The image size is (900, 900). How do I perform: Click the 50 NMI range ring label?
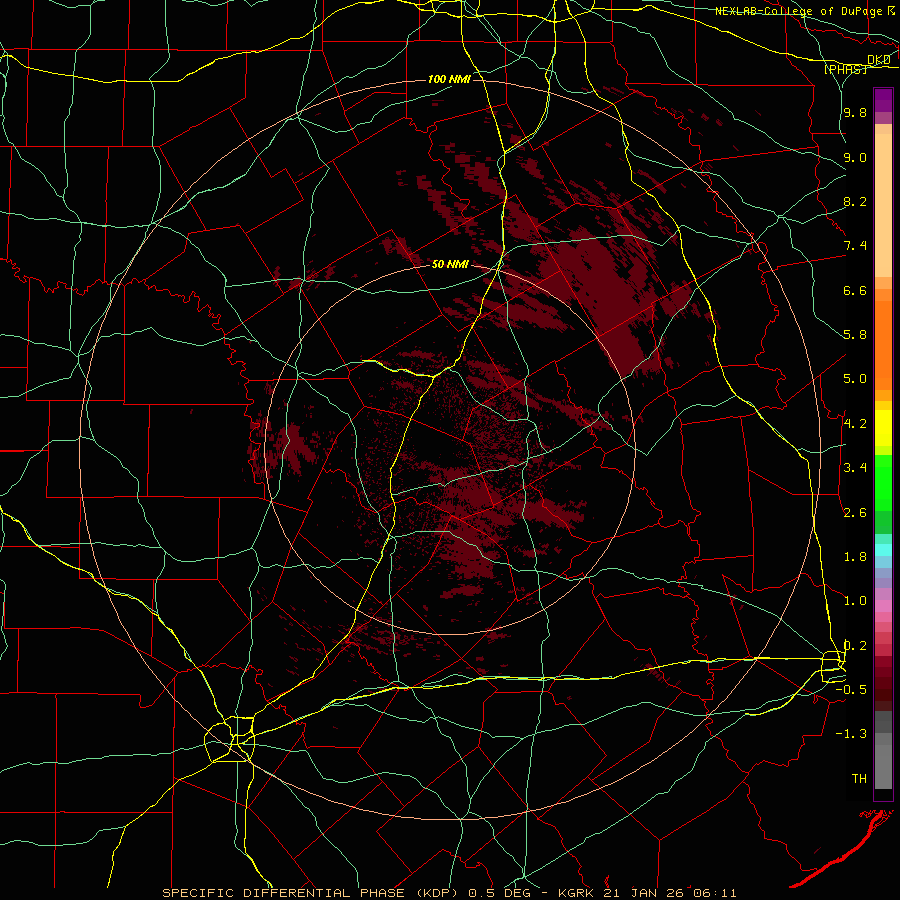(x=450, y=265)
